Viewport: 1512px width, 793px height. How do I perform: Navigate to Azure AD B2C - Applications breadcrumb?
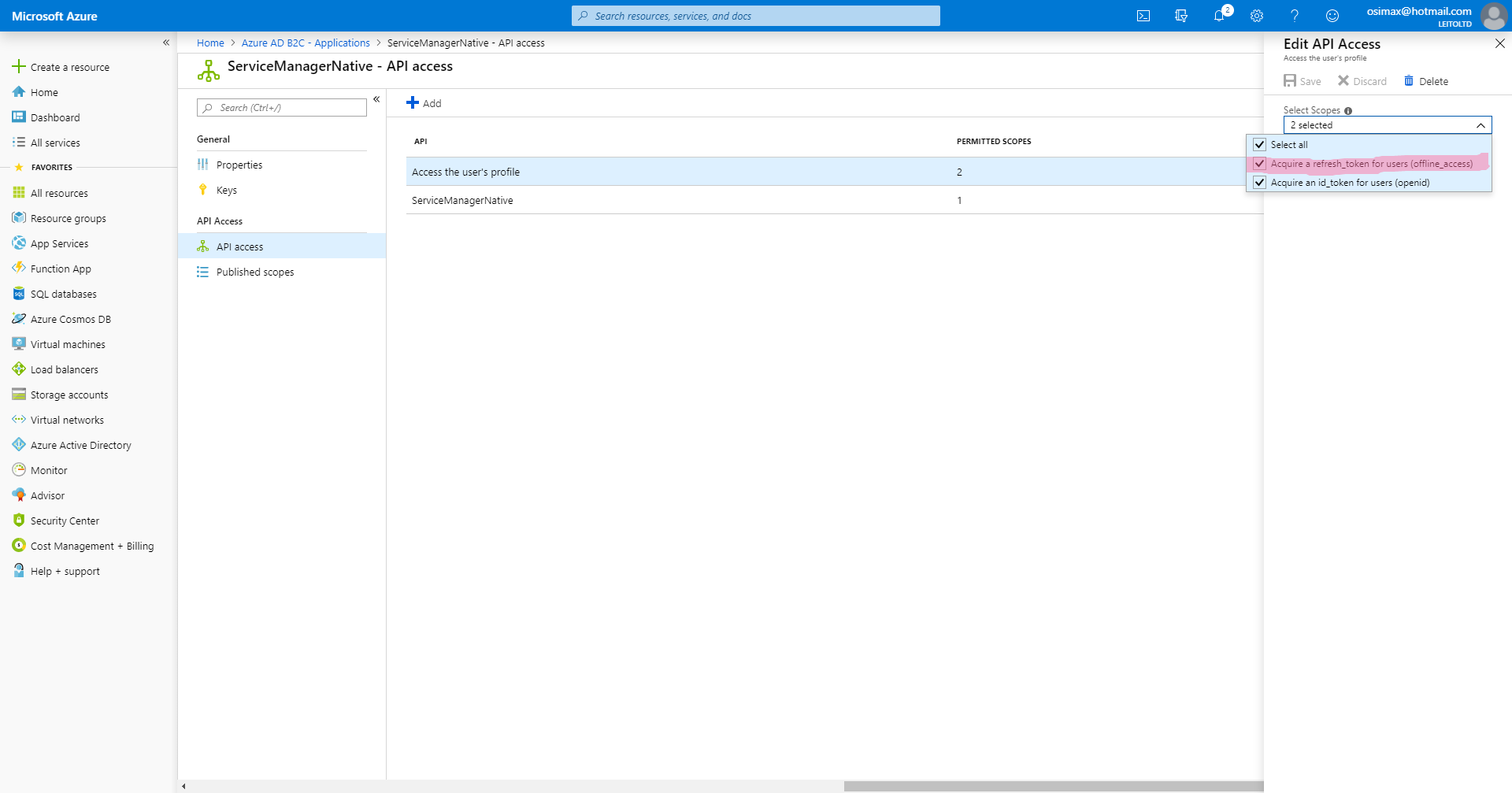point(306,43)
